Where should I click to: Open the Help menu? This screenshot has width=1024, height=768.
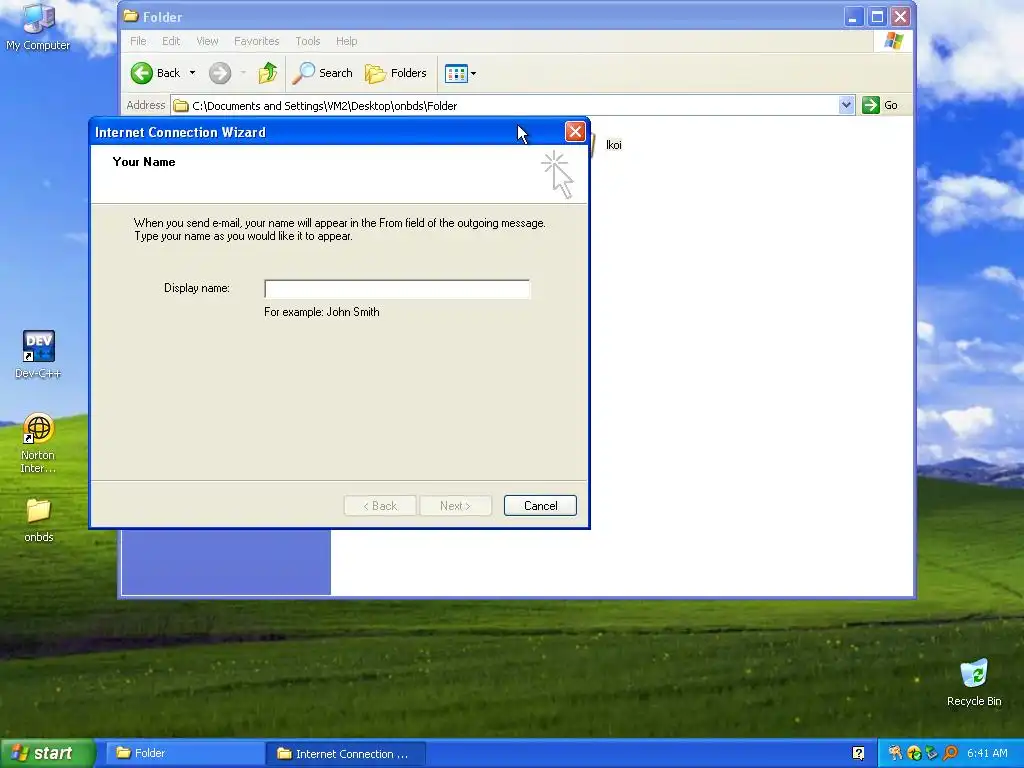(x=346, y=41)
